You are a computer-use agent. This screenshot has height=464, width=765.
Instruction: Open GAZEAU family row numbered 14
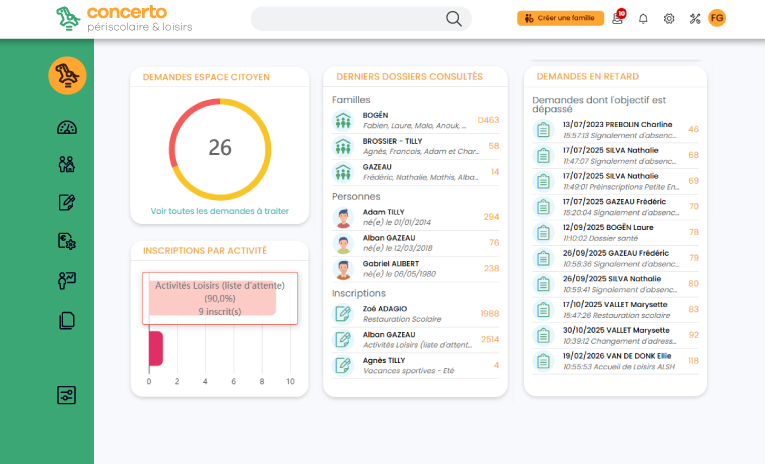click(415, 172)
